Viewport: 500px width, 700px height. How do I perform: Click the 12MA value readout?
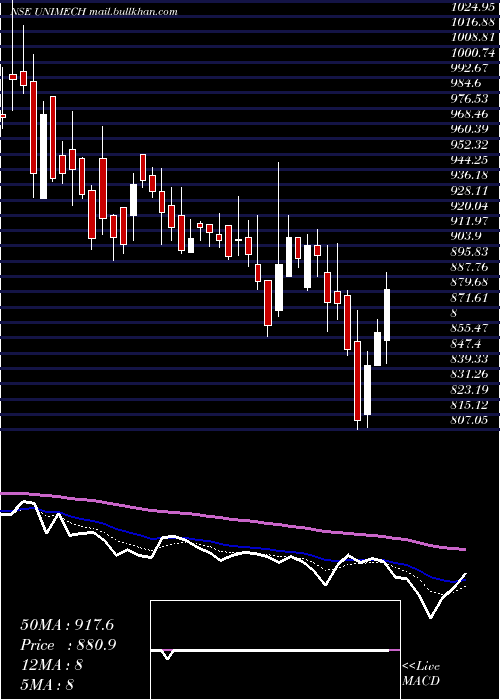[51, 665]
